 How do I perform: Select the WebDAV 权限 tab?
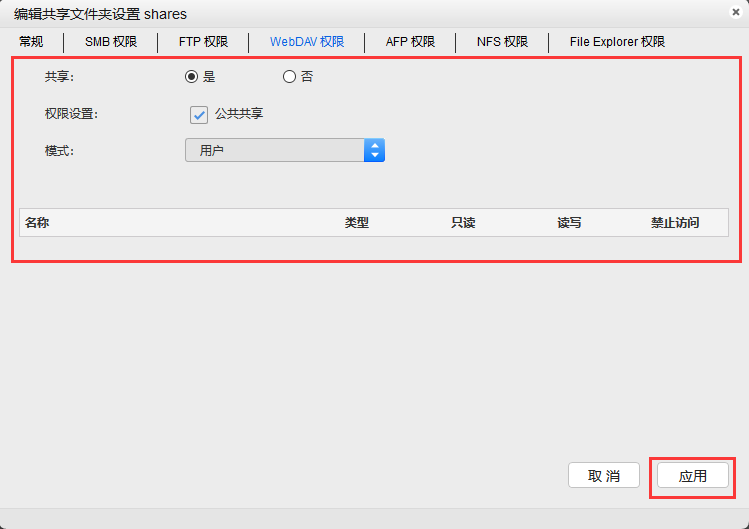(x=307, y=42)
